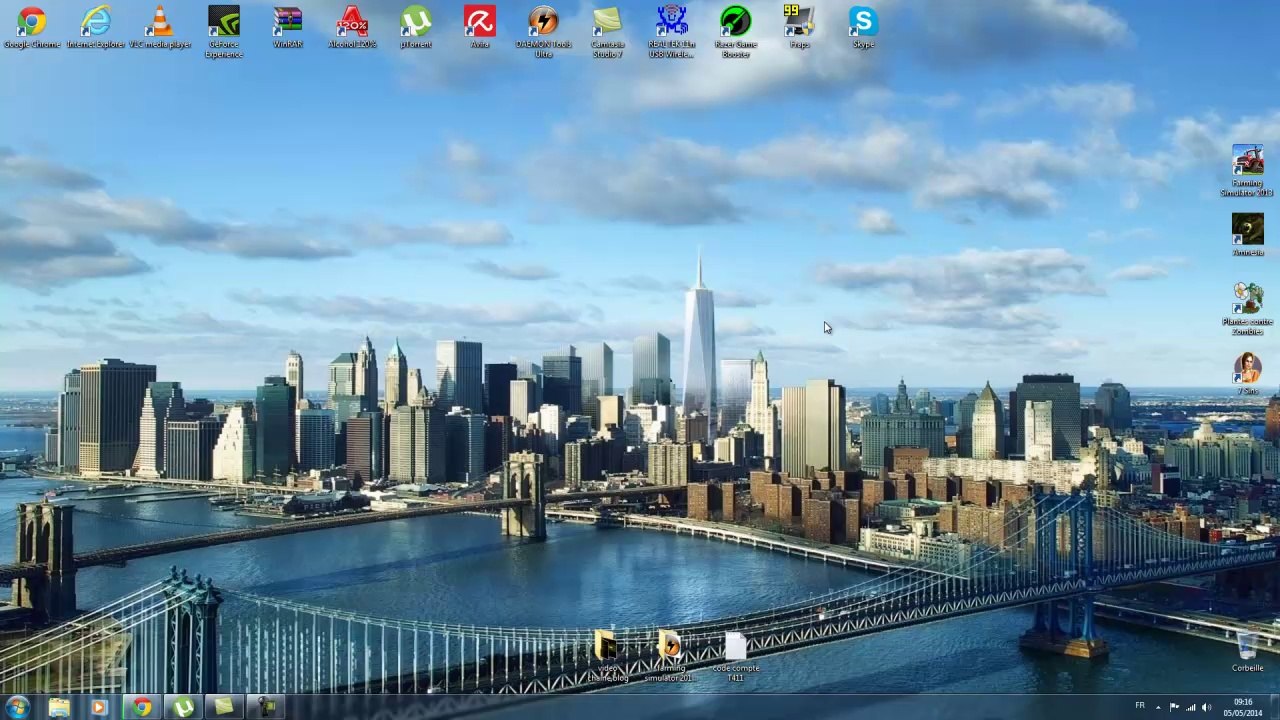Select the Plantes contre Zombies icon
The height and width of the screenshot is (720, 1280).
coord(1247,309)
